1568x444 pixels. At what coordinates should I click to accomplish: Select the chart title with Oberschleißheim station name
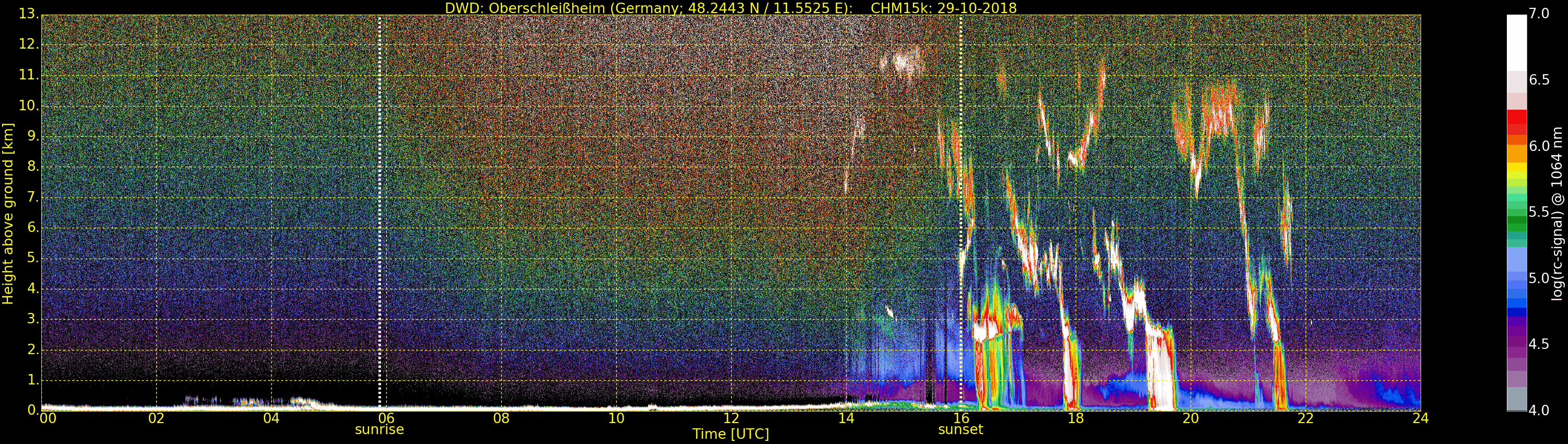[731, 8]
